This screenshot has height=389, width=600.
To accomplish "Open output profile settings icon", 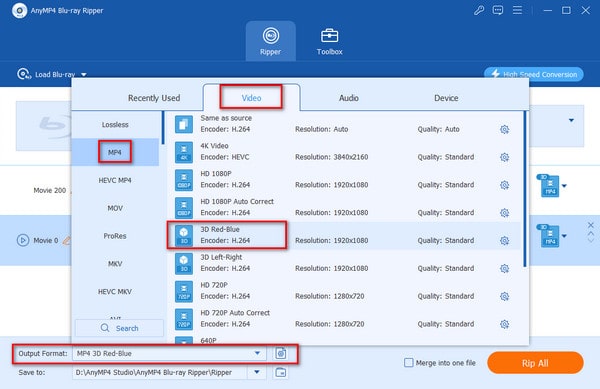I will point(281,353).
